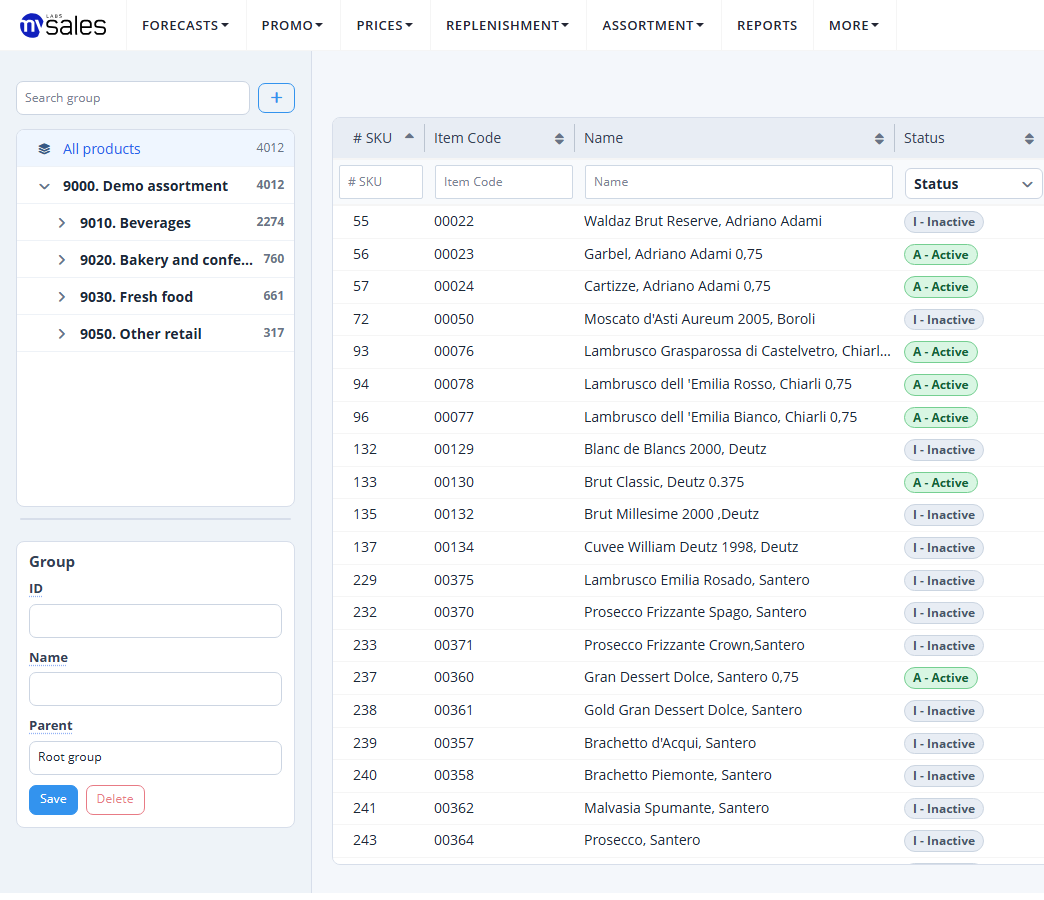Click Prosecco Frizzante Spago, Santero
1044x900 pixels.
click(x=695, y=612)
